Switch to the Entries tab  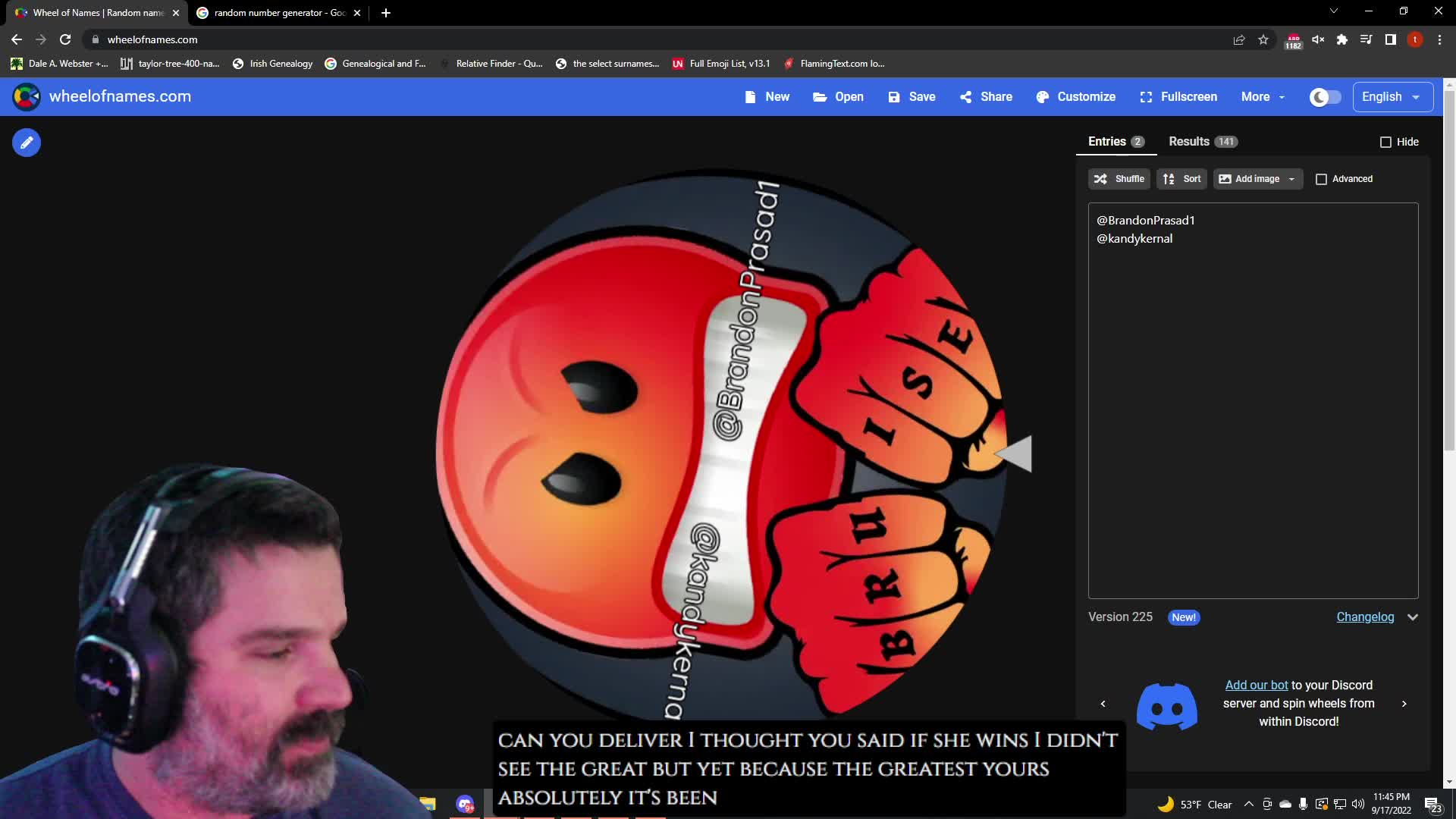tap(1116, 142)
